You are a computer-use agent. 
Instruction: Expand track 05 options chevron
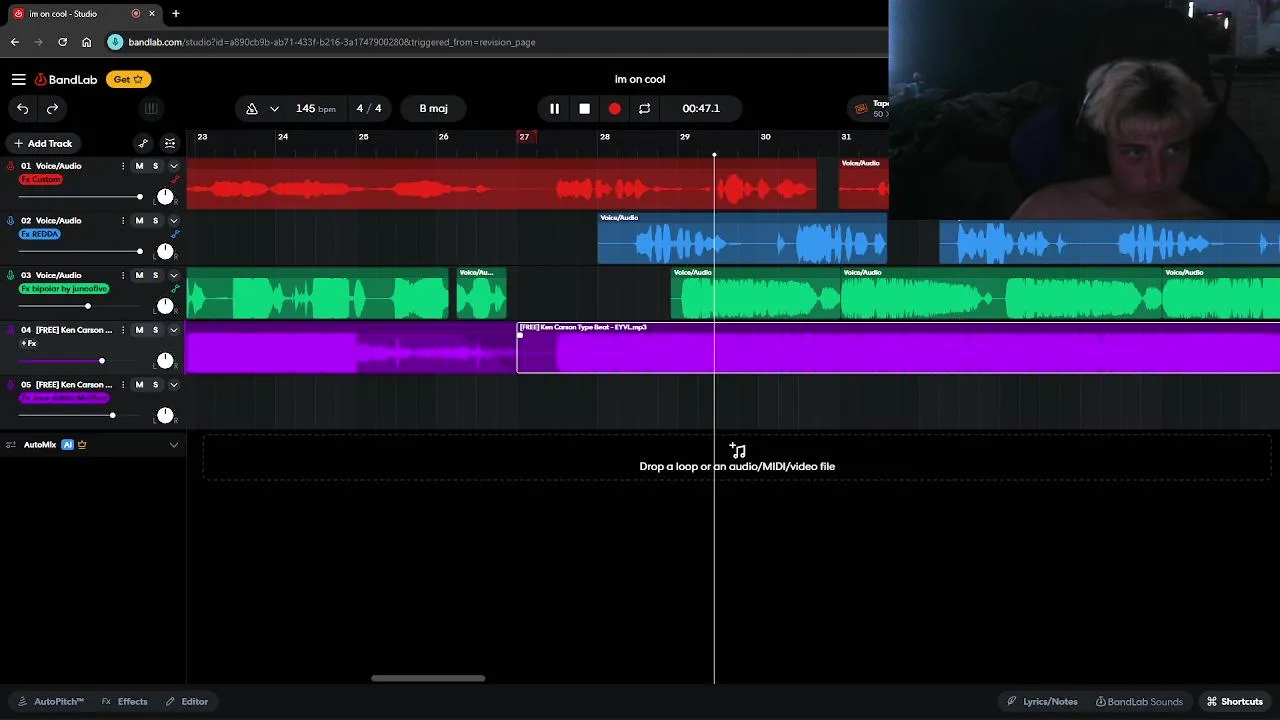pos(173,385)
